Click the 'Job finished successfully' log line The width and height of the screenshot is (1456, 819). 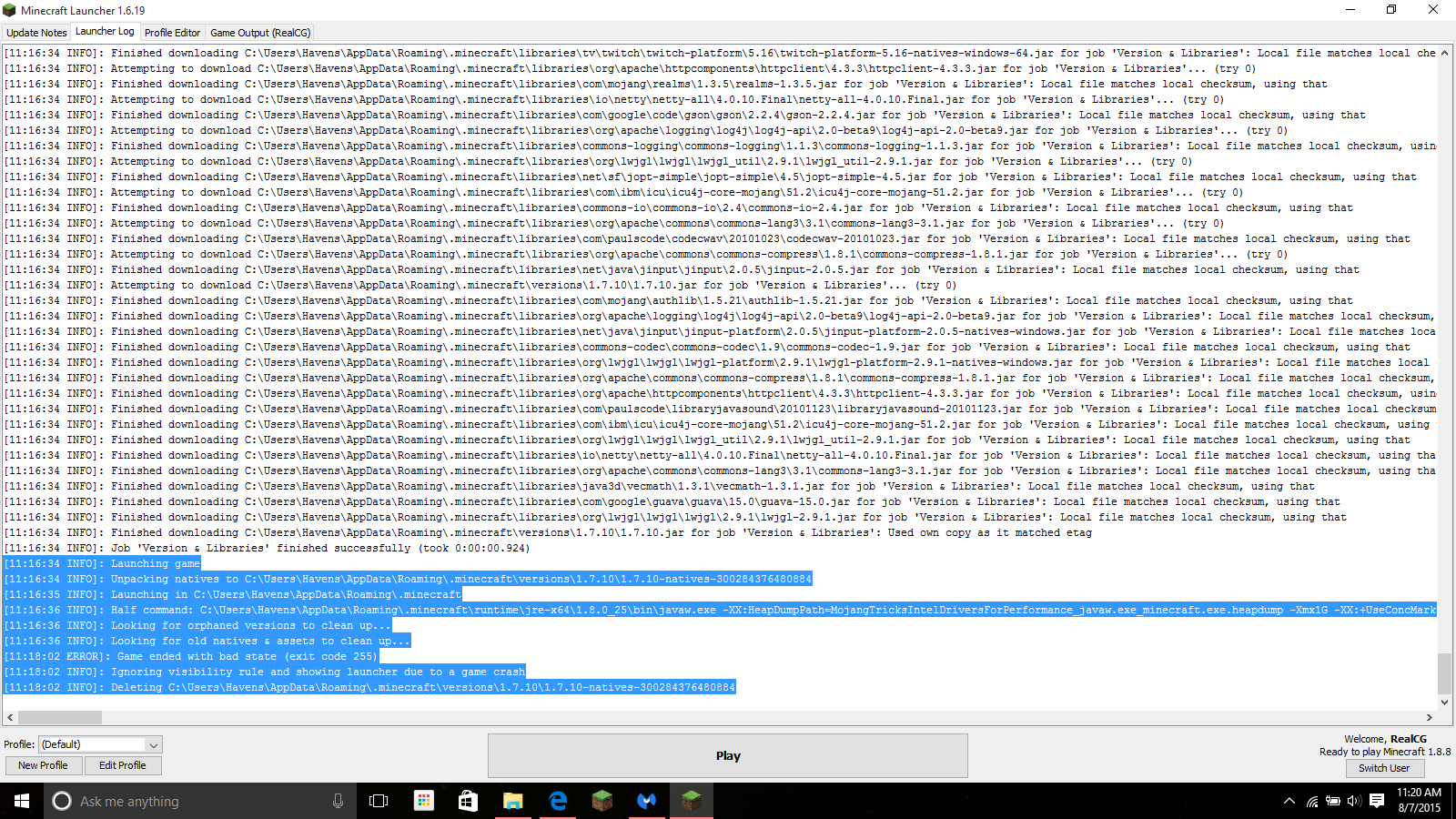point(267,548)
